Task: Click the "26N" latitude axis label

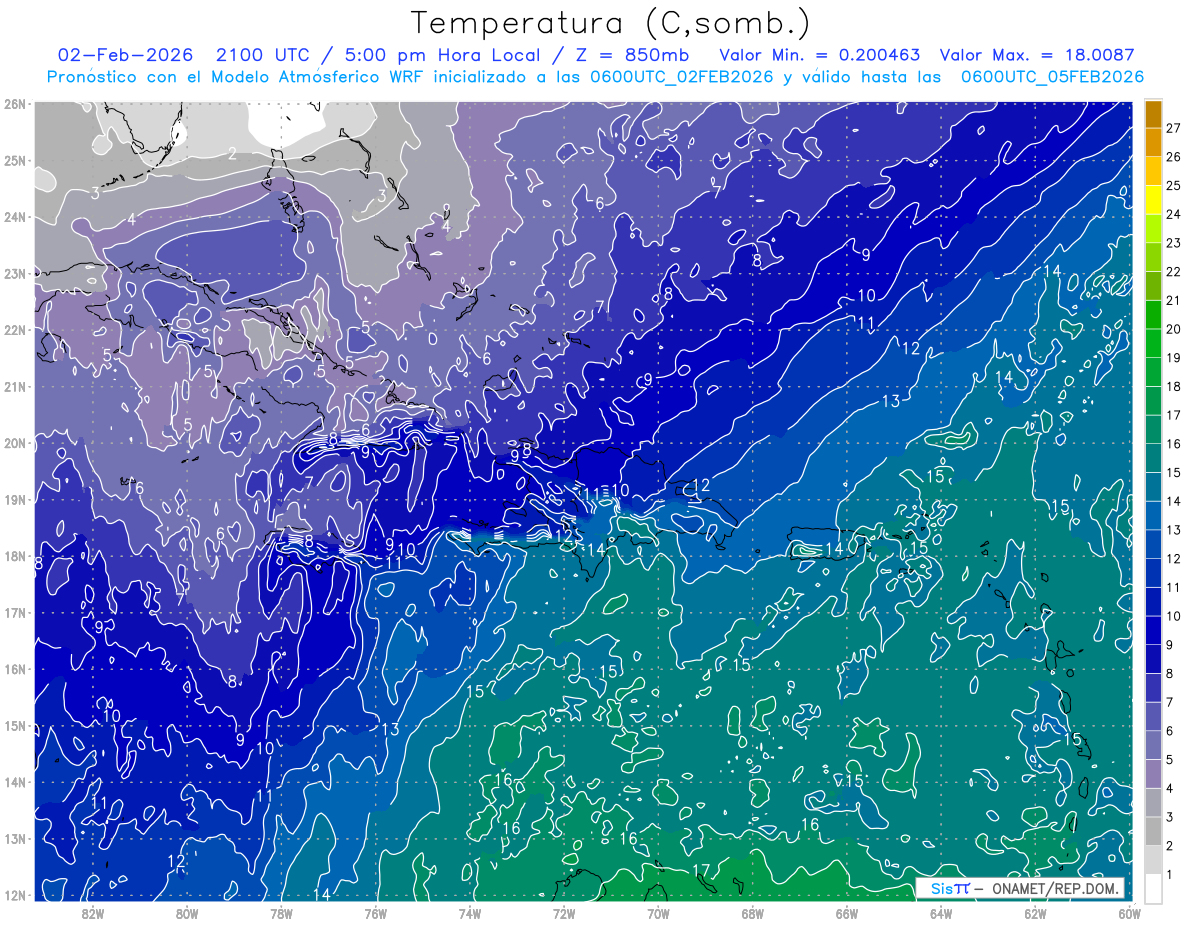Action: point(15,103)
